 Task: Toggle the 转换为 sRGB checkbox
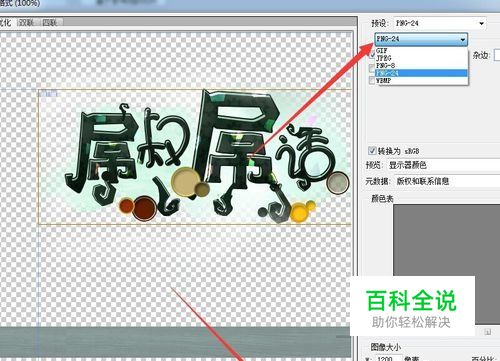372,151
